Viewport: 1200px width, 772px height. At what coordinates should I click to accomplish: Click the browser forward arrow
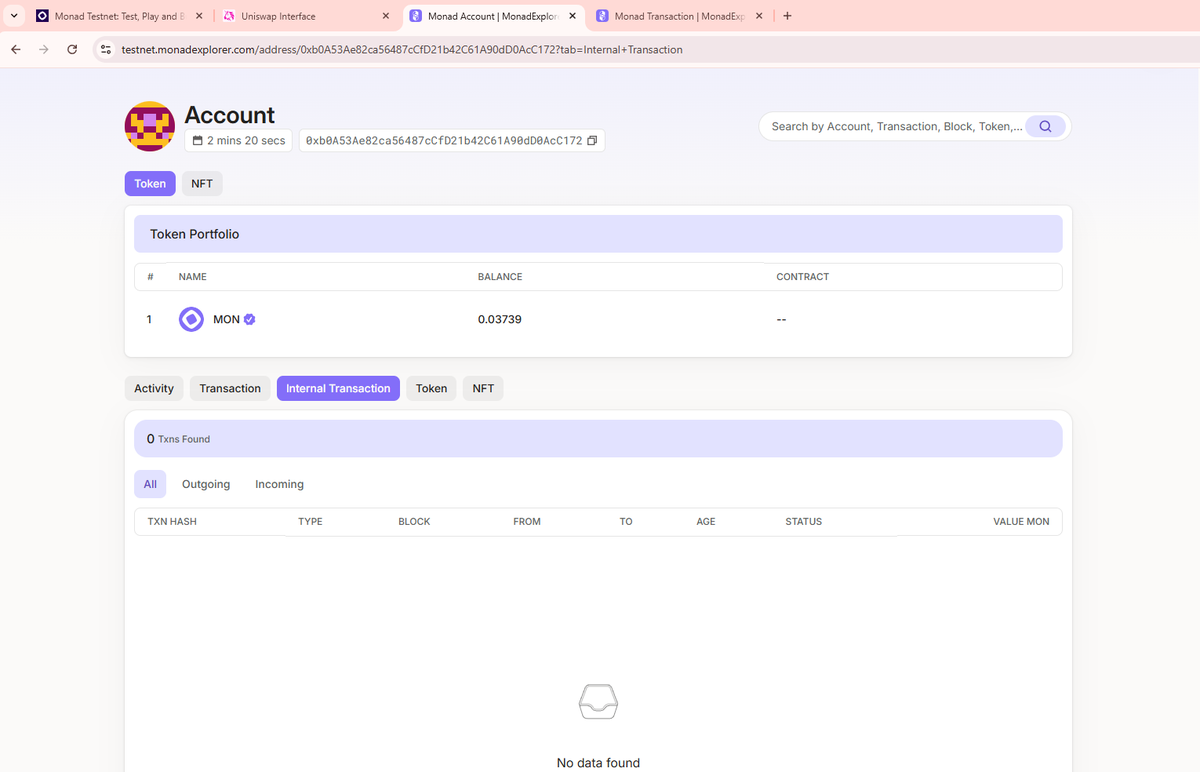pos(43,49)
